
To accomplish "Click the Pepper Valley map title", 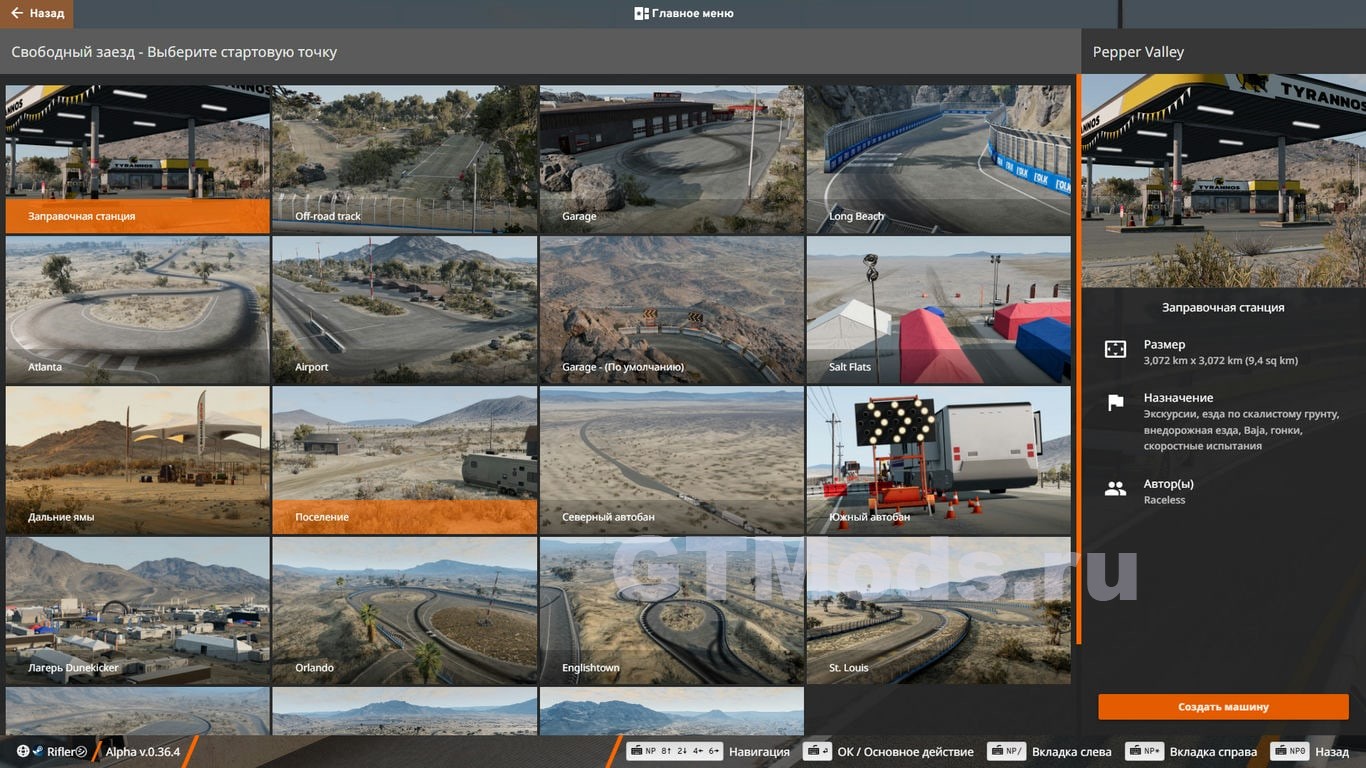I will [x=1138, y=52].
